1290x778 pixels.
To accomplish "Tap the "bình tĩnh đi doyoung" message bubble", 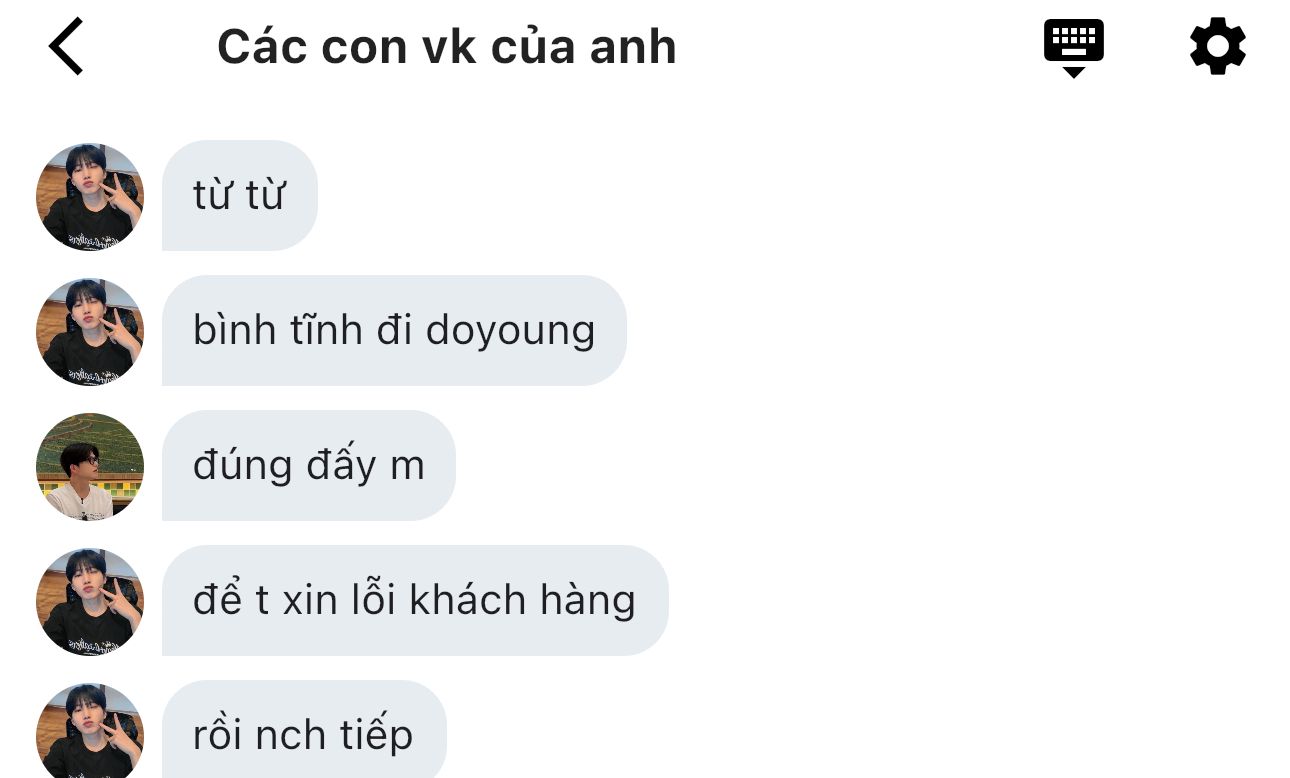I will point(394,330).
